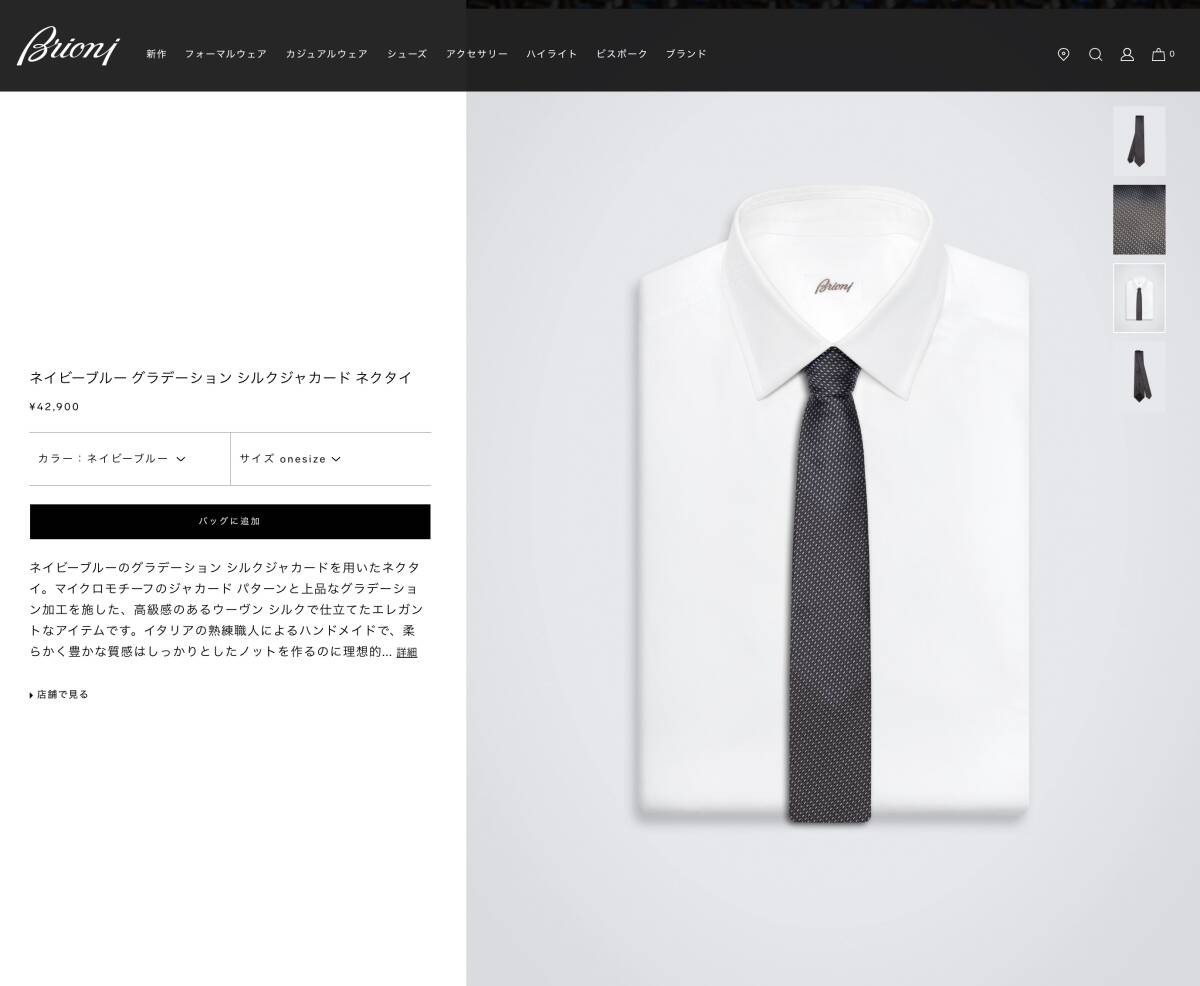The image size is (1200, 986).
Task: Open the カジュアルウェア menu
Action: [326, 54]
